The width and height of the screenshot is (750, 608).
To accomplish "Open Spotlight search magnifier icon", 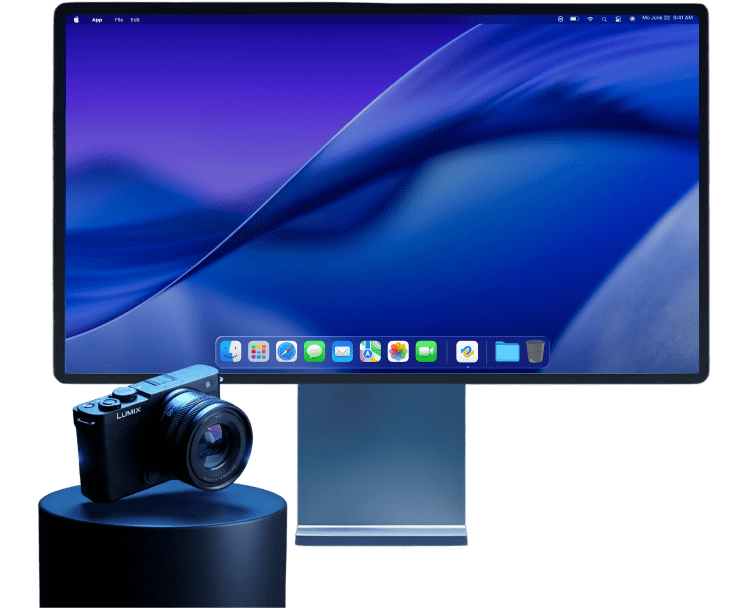I will pyautogui.click(x=604, y=20).
